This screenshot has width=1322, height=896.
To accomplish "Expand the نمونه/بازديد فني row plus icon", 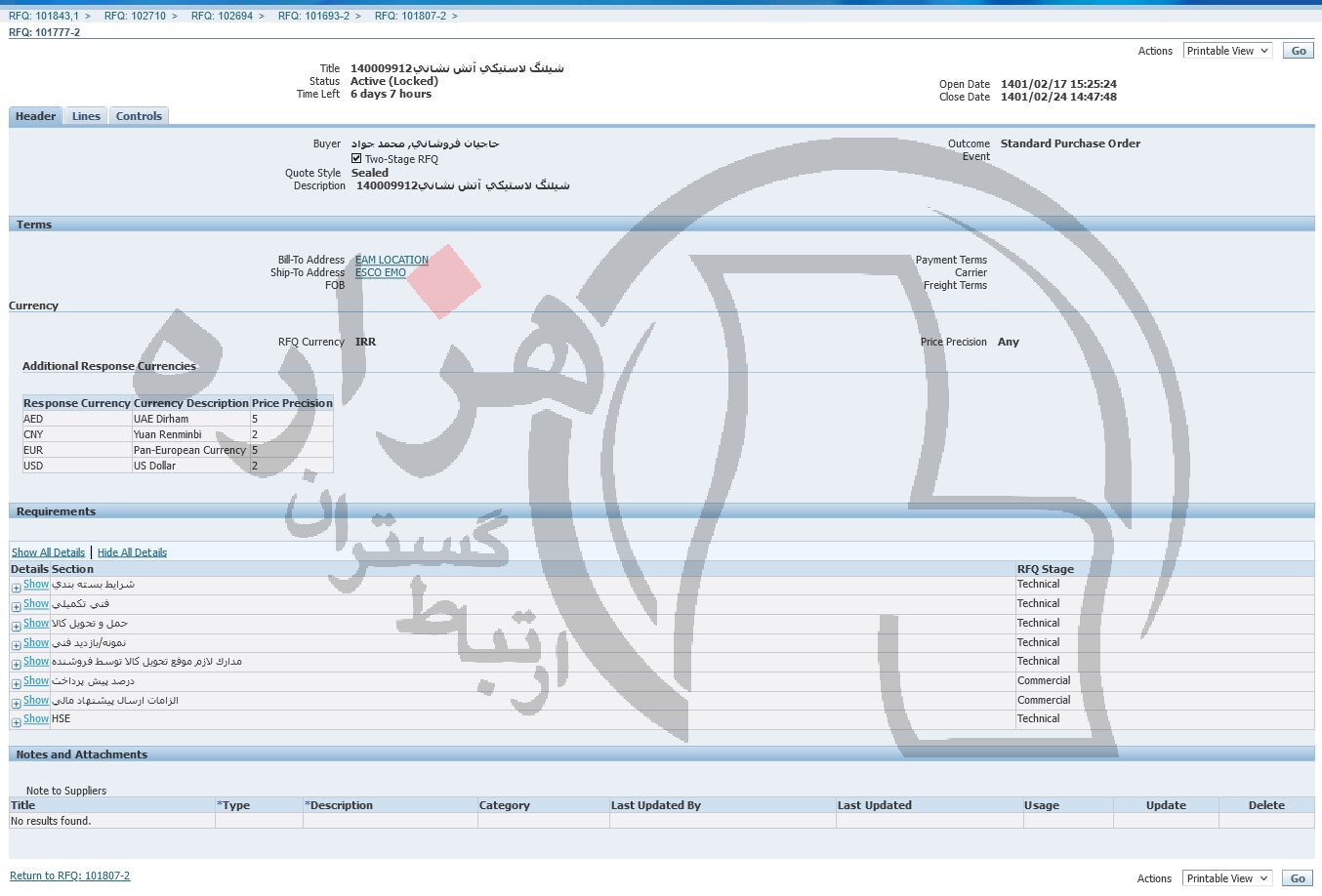I will (x=16, y=645).
